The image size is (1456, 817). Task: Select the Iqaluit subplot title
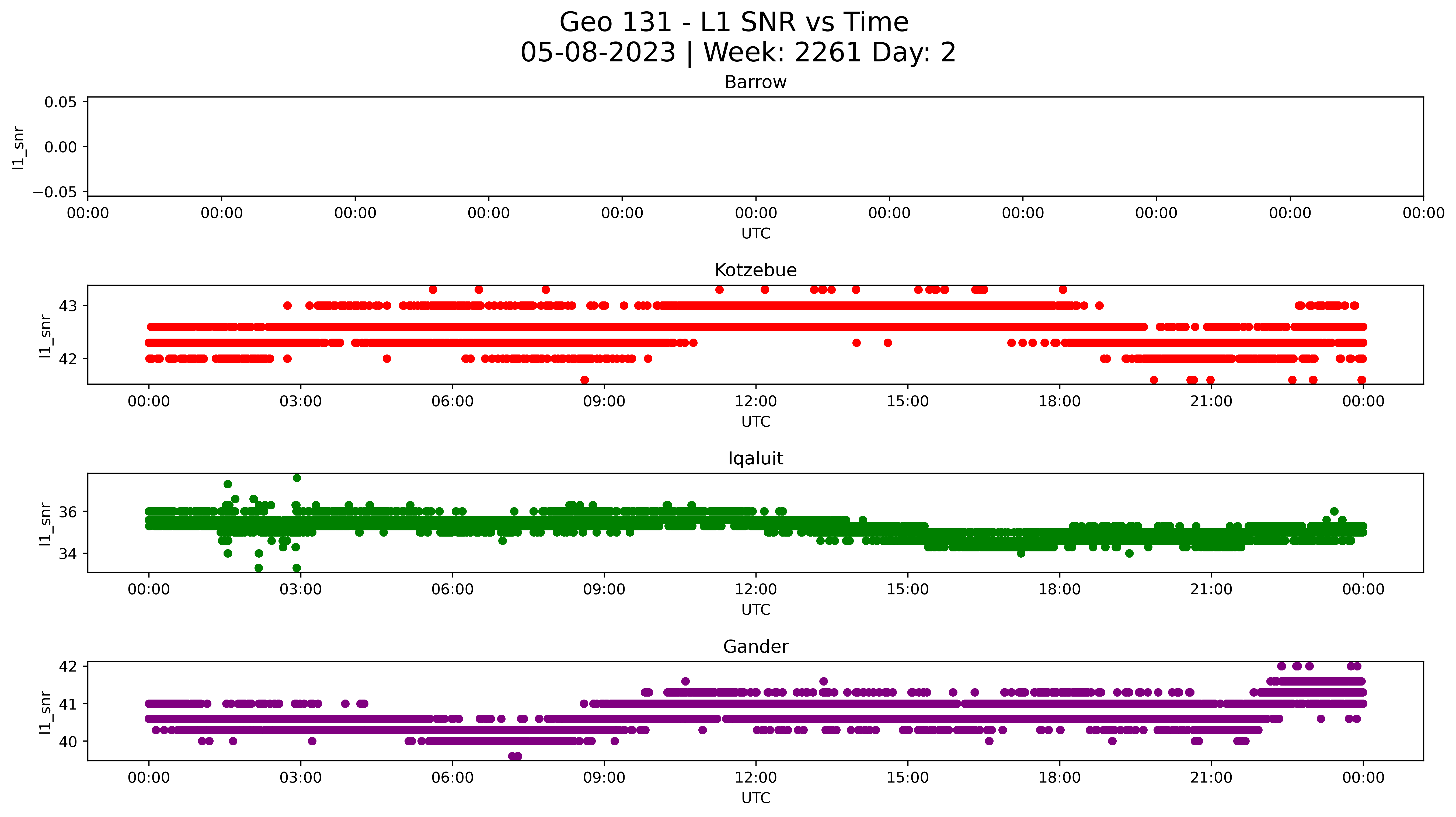point(755,458)
